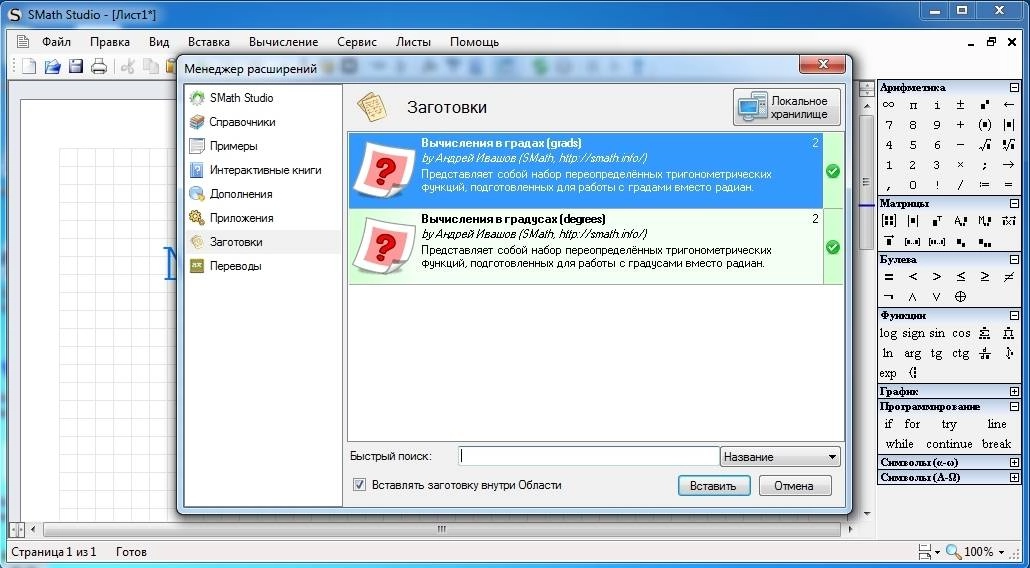Open the Правка menu
The image size is (1030, 568).
point(110,42)
